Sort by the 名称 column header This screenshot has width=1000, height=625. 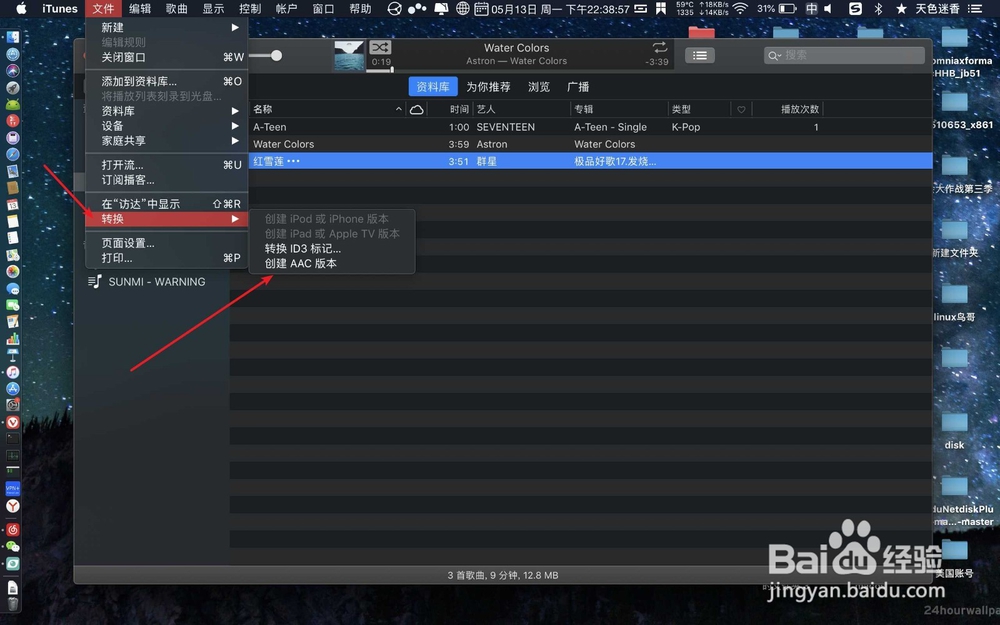click(x=327, y=109)
